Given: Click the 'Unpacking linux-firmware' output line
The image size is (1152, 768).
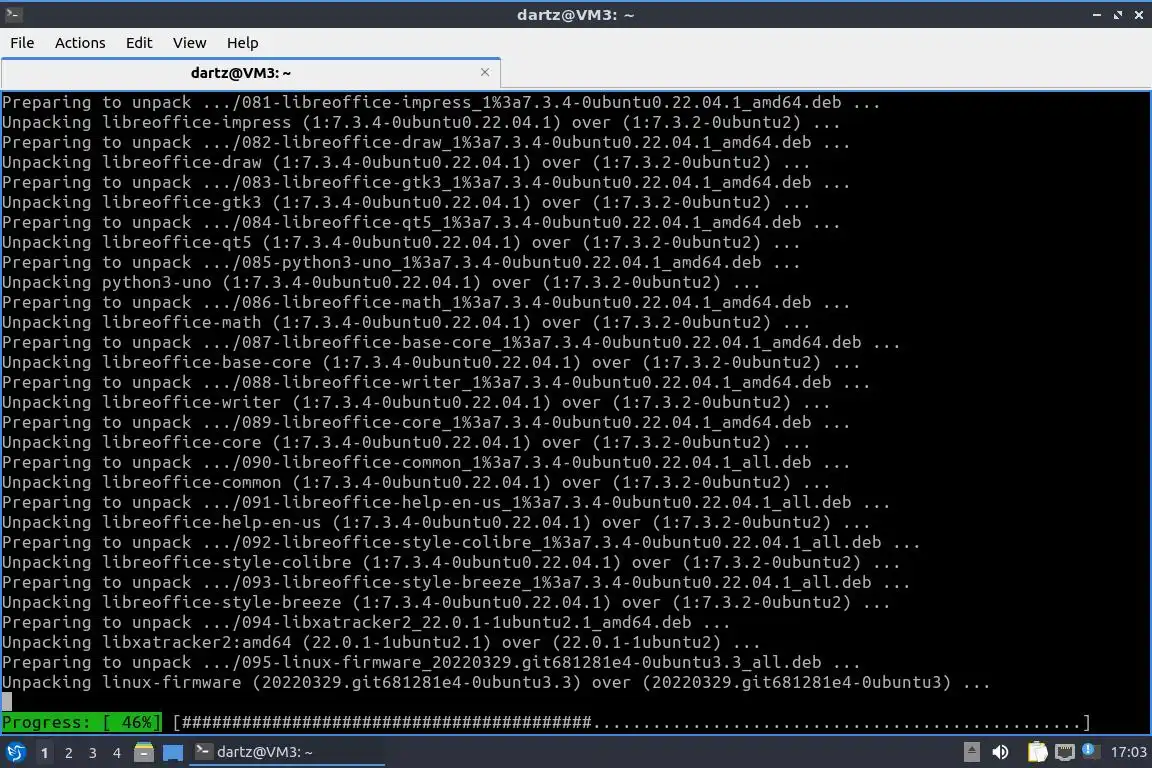Looking at the screenshot, I should 496,683.
